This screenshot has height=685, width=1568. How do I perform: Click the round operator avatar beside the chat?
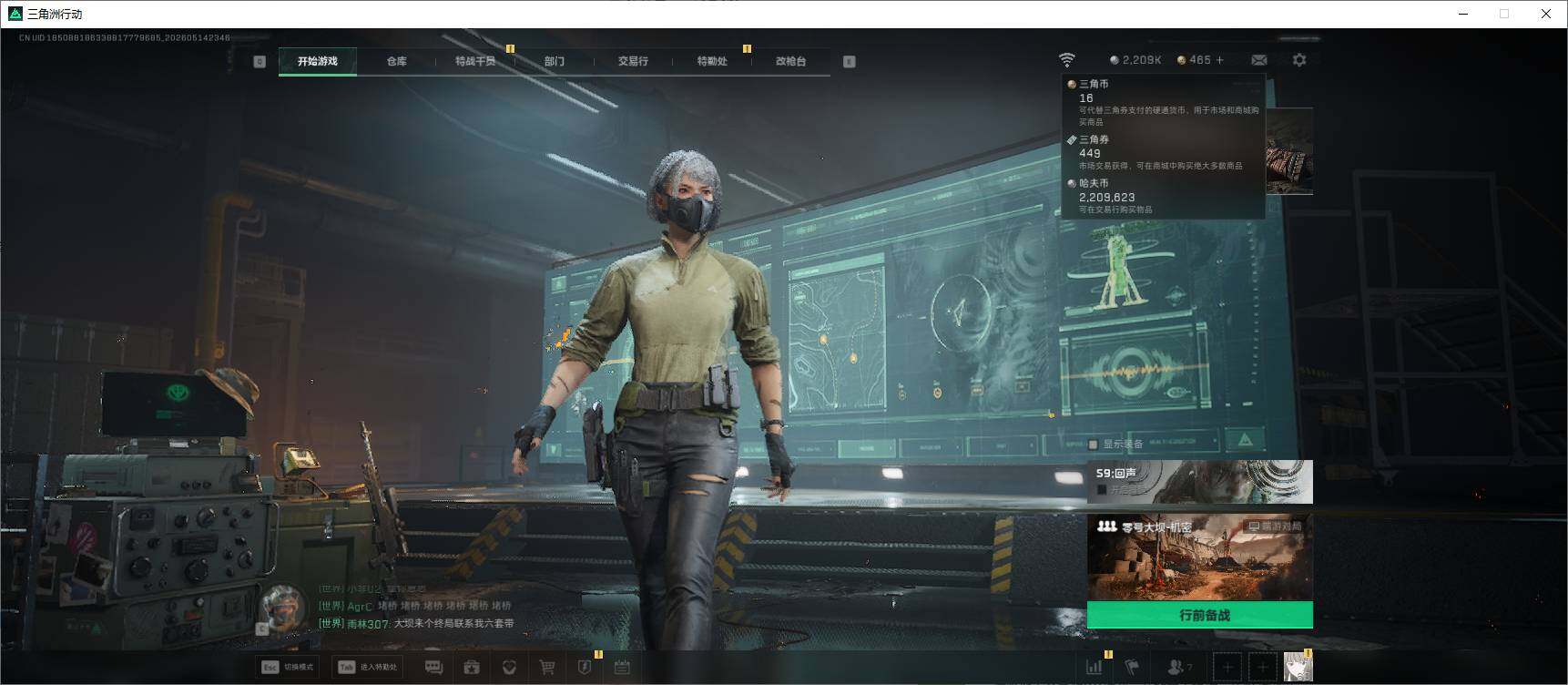point(283,608)
